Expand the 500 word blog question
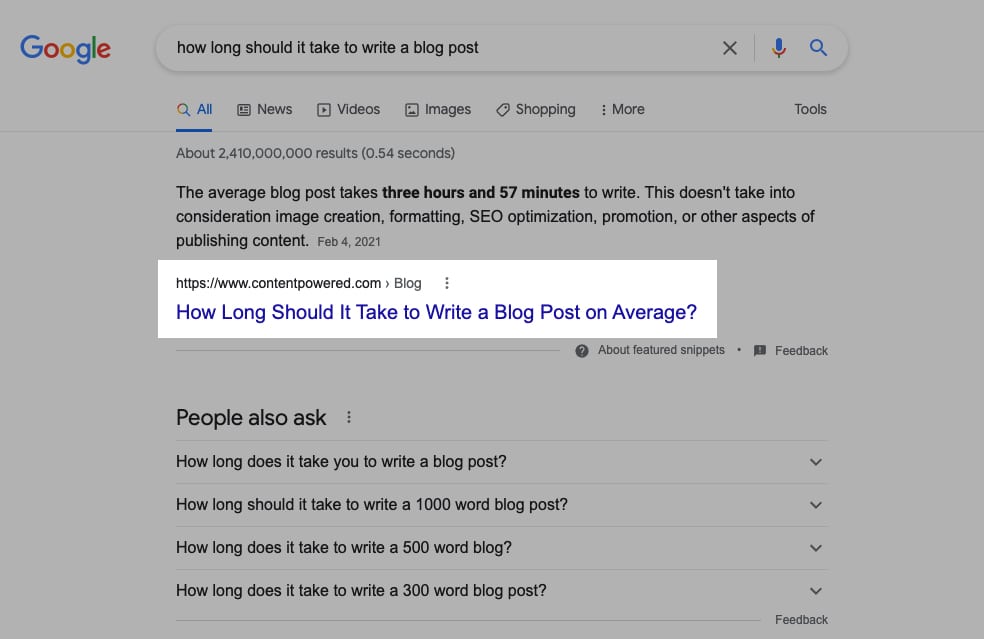This screenshot has height=639, width=984. [816, 548]
